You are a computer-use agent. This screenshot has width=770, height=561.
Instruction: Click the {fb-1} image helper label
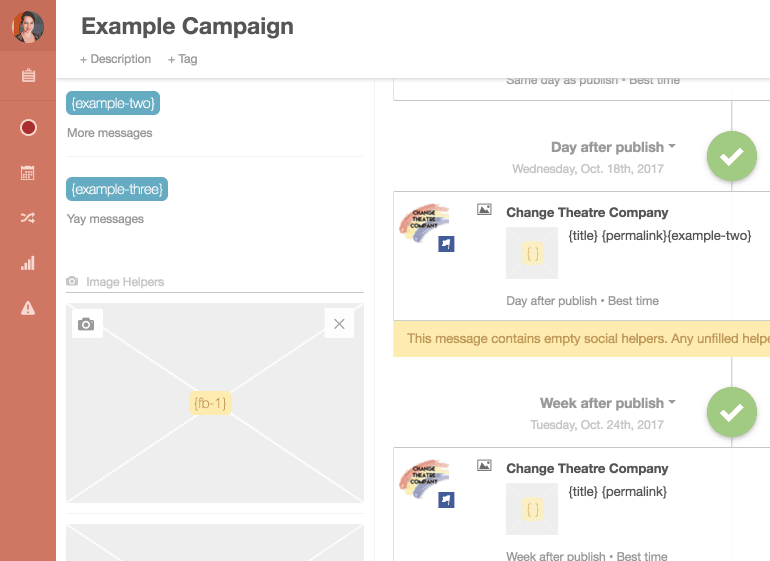[211, 403]
